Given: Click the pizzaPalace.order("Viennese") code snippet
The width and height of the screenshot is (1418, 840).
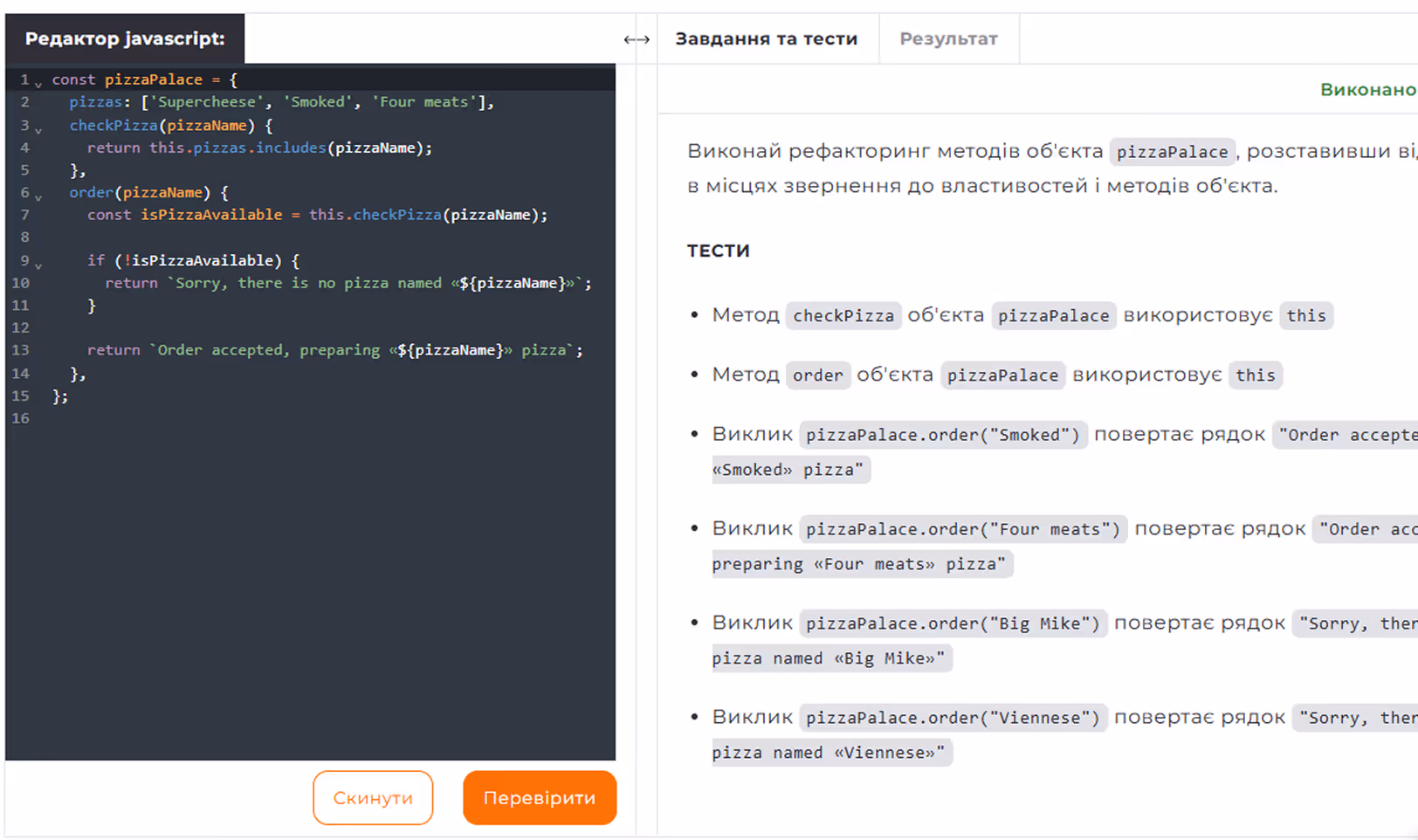Looking at the screenshot, I should tap(953, 717).
